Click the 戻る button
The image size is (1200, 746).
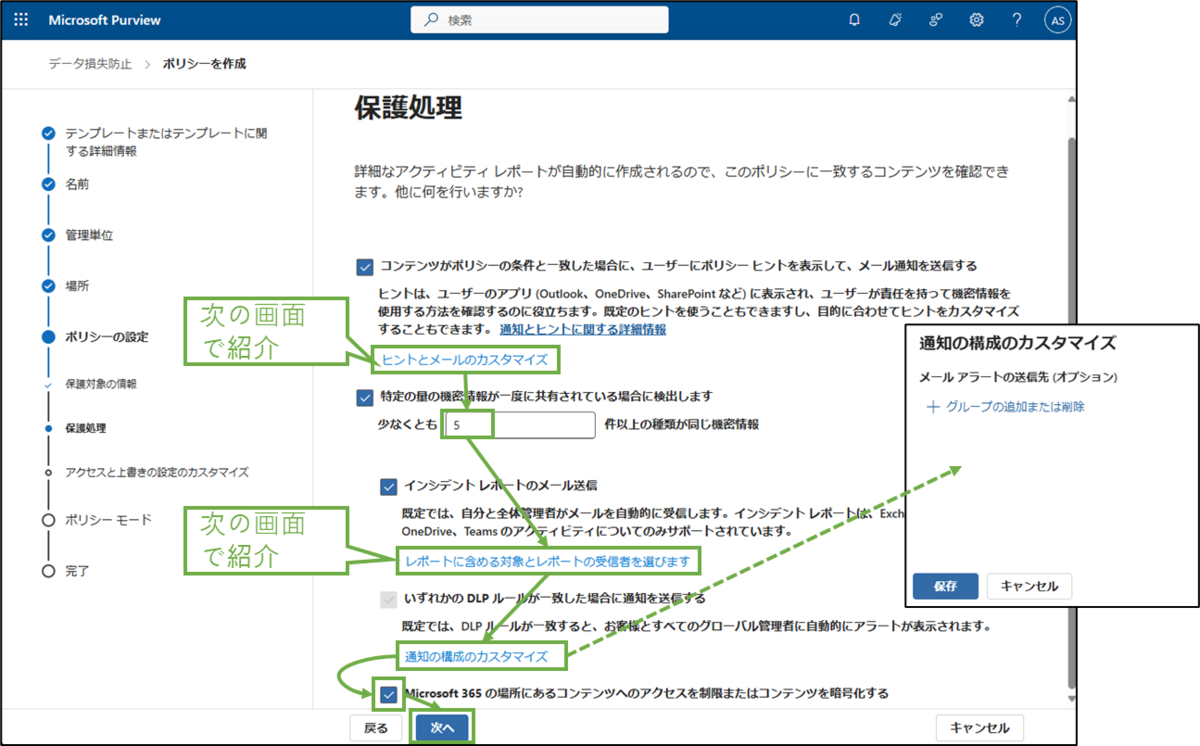376,728
